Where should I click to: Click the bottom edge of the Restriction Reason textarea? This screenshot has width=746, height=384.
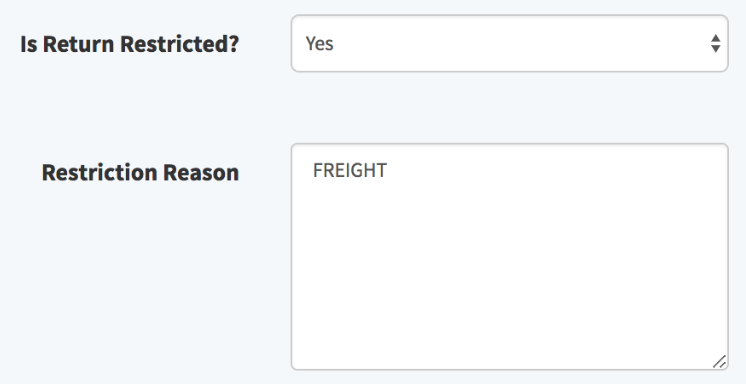click(510, 369)
